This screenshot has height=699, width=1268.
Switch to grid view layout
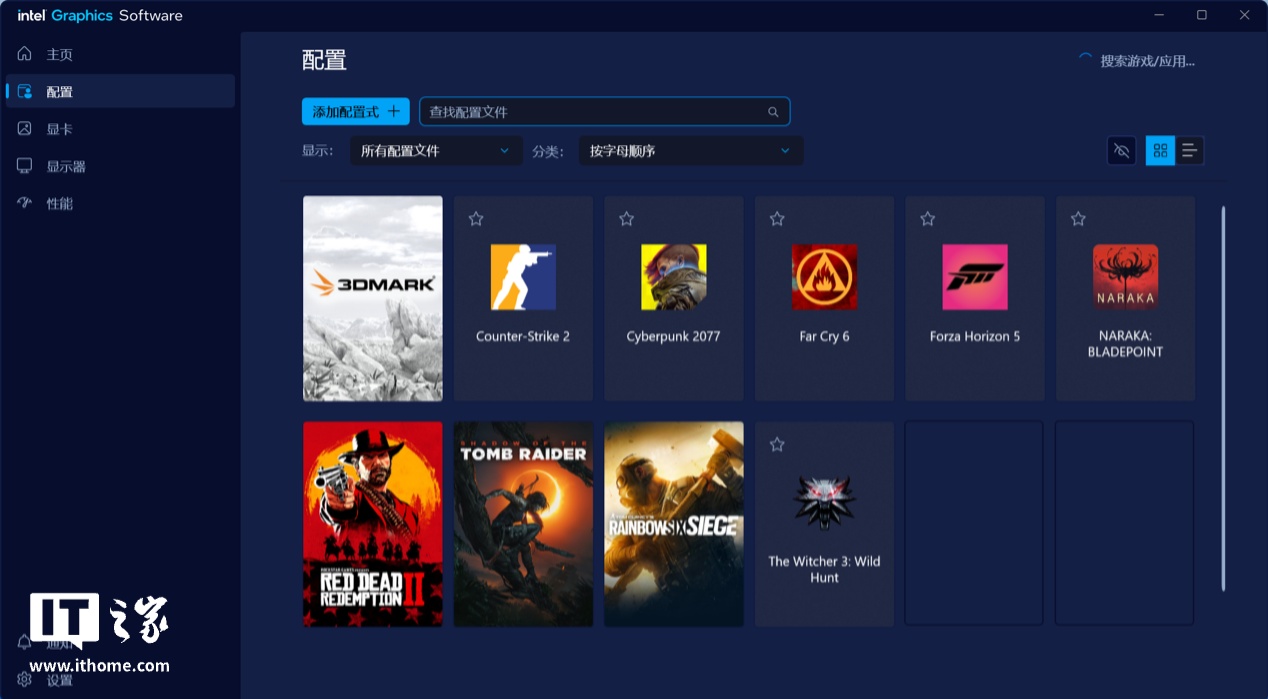tap(1160, 151)
